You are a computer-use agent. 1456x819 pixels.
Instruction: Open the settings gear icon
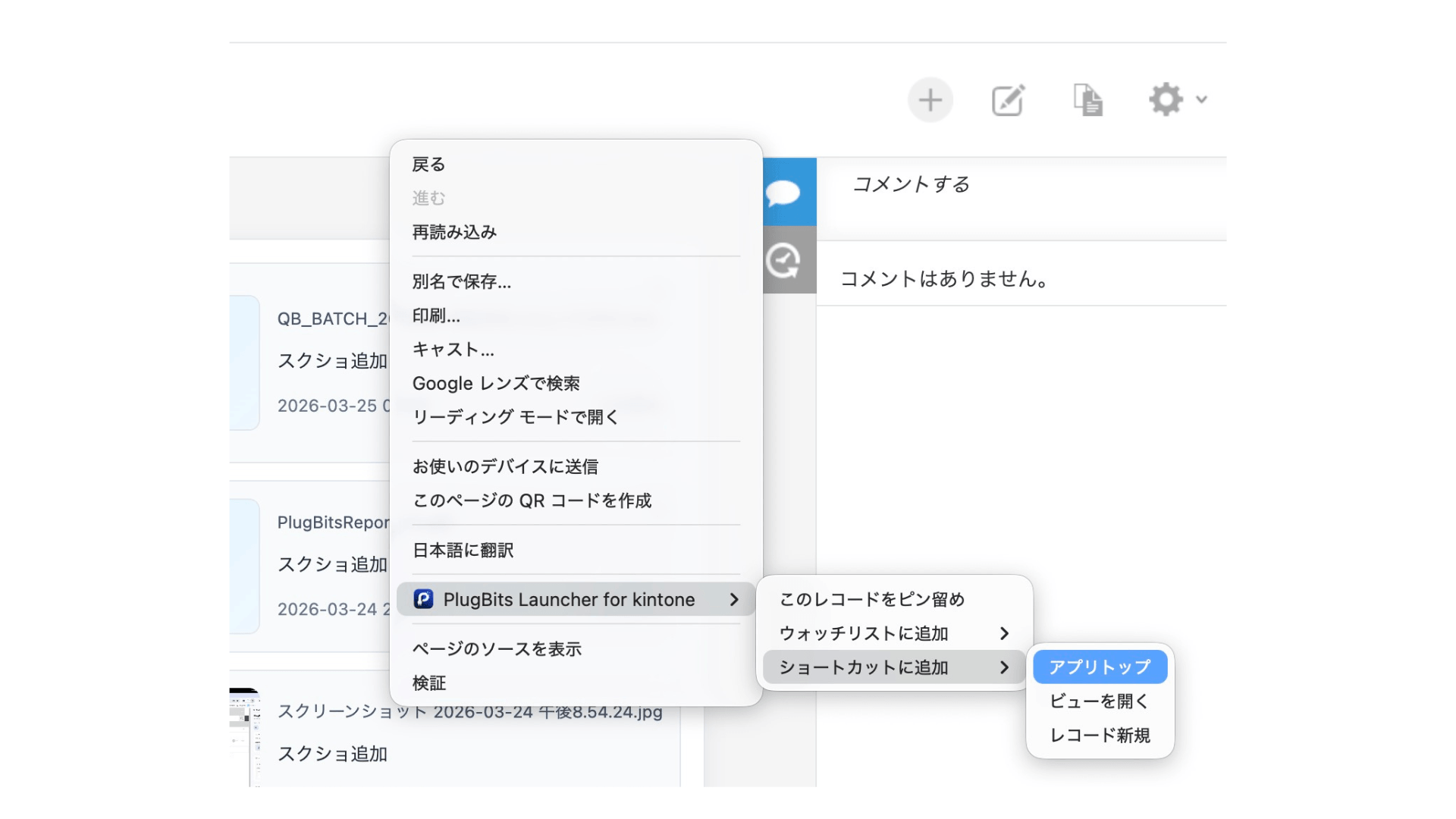1166,99
